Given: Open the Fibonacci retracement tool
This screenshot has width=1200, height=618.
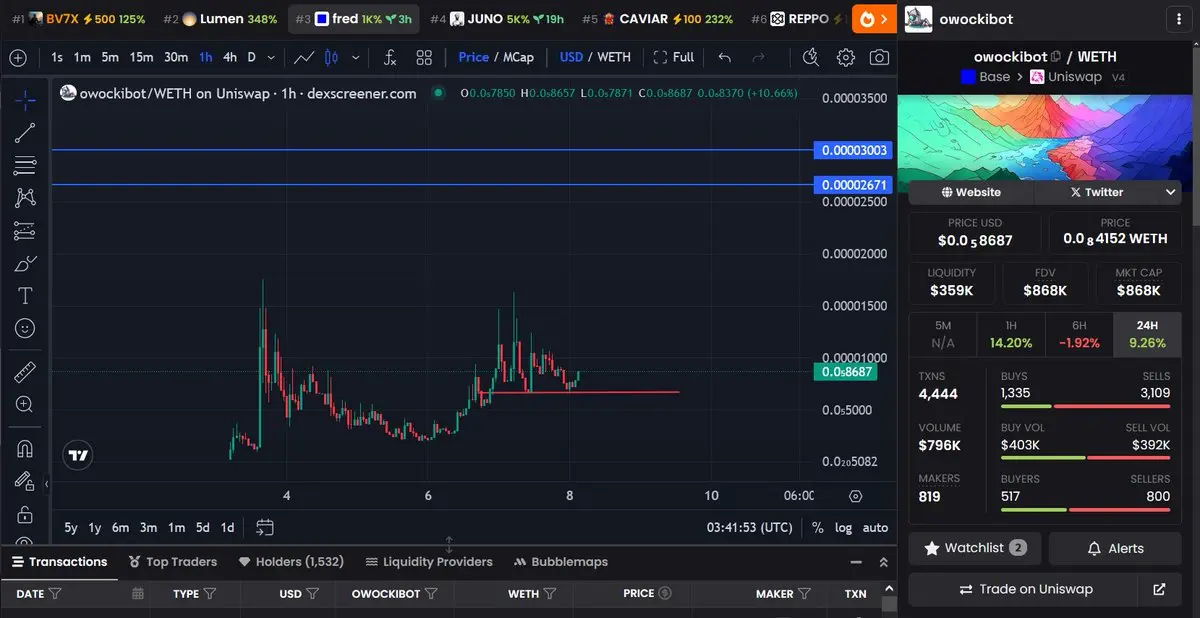Looking at the screenshot, I should click(25, 165).
